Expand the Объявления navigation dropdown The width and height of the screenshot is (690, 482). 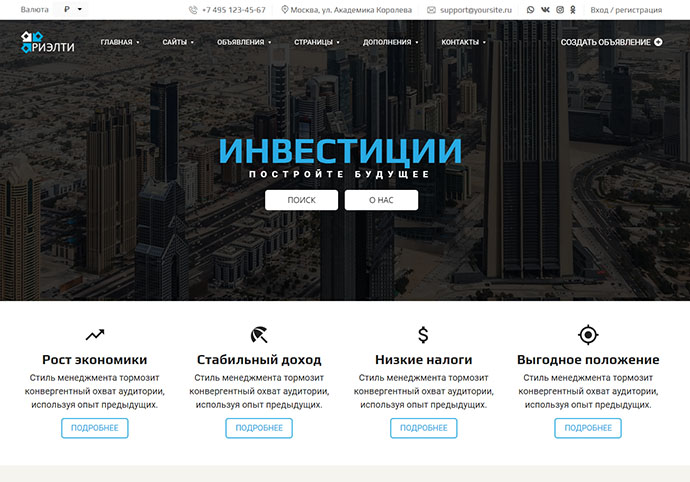(x=244, y=42)
